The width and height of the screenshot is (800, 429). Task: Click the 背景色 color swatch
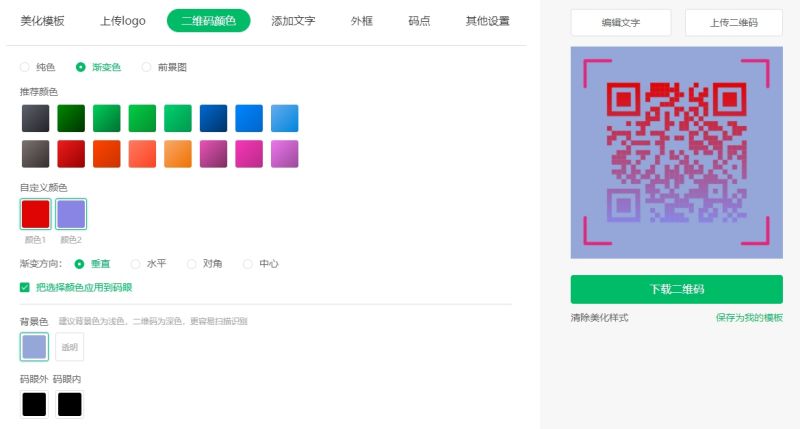[35, 347]
